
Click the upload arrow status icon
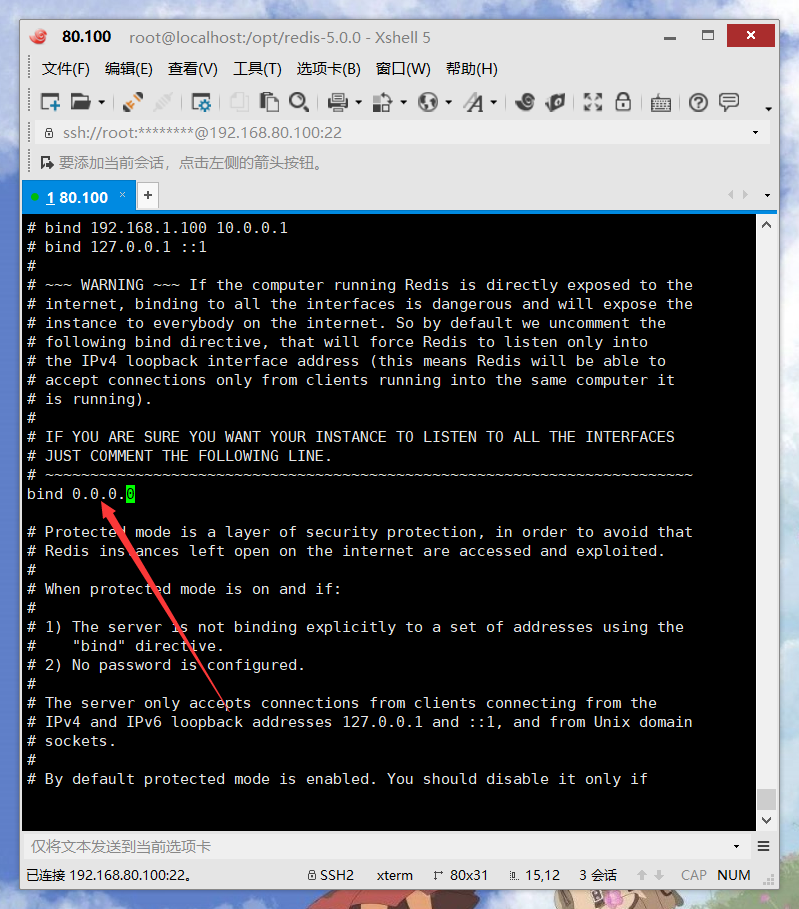pos(642,875)
